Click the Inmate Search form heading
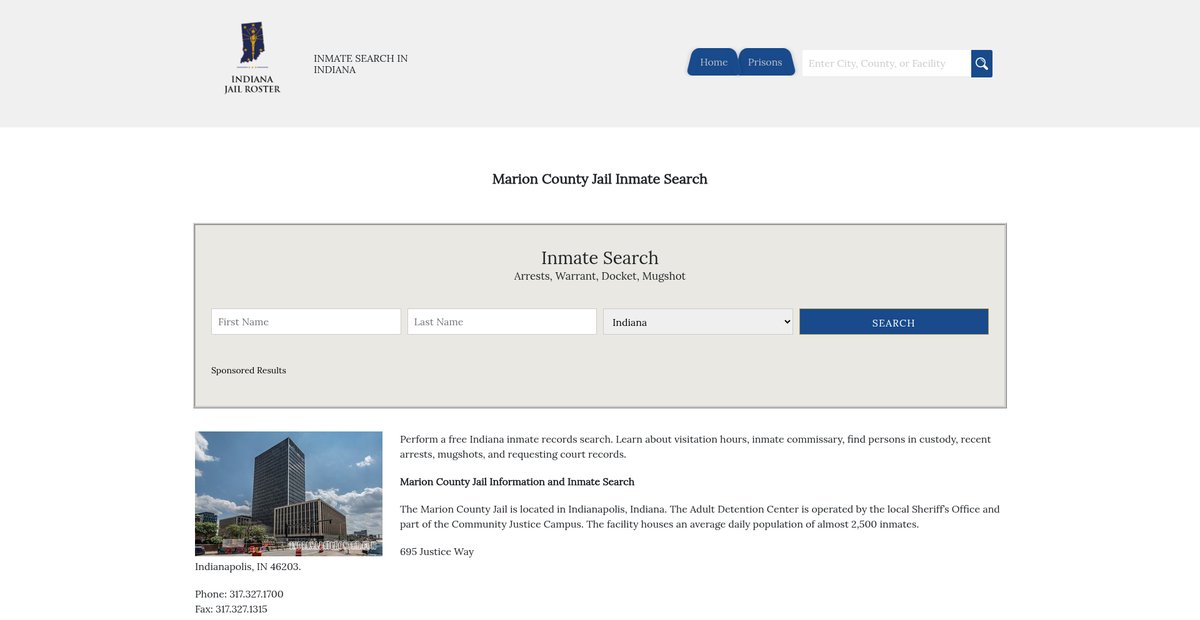This screenshot has width=1200, height=620. click(x=600, y=258)
